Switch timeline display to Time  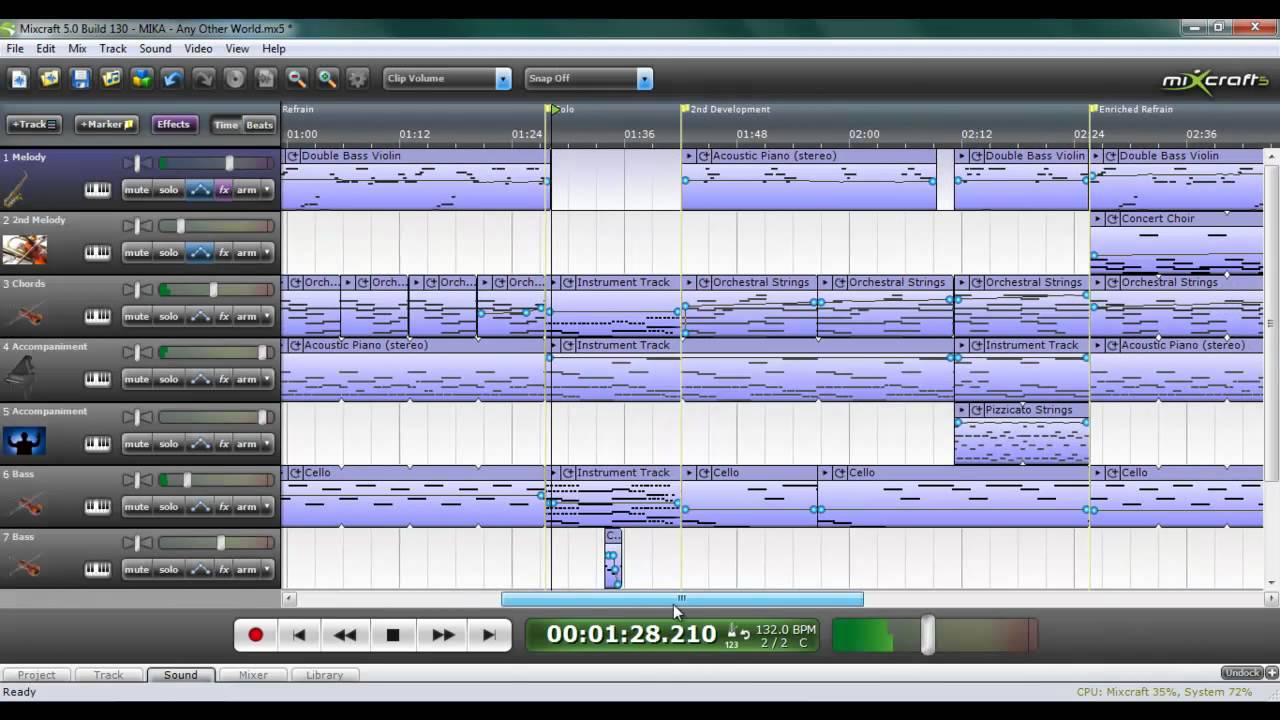(226, 125)
